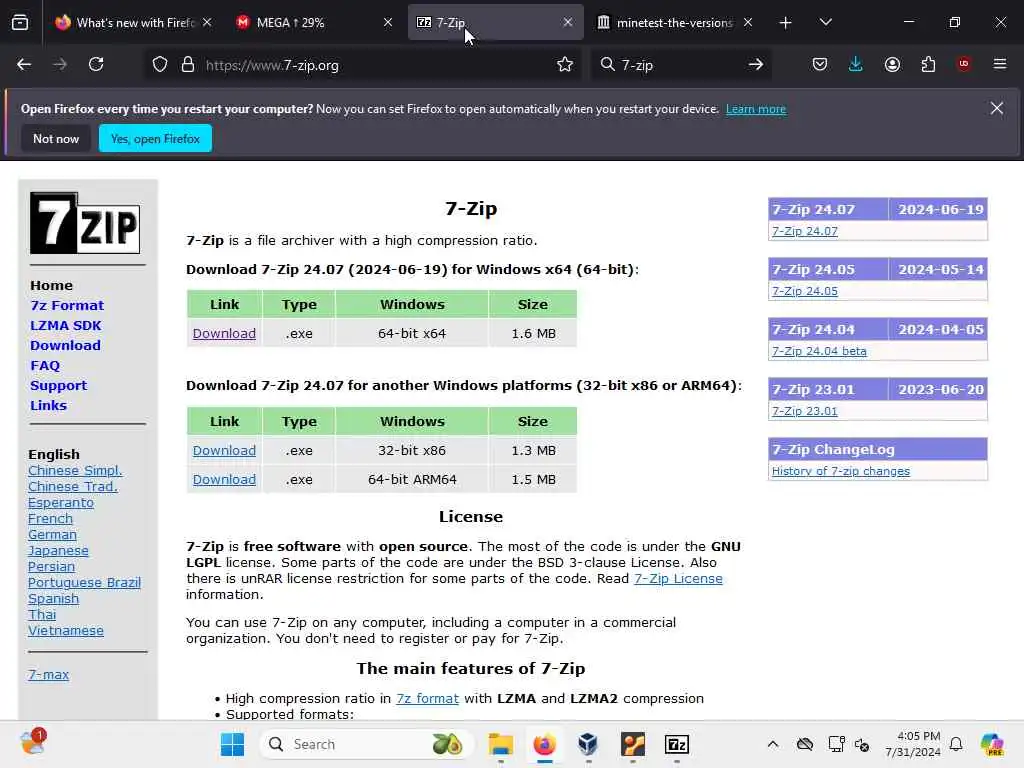The image size is (1024, 768).
Task: Open the Extensions puzzle icon
Action: (x=928, y=64)
